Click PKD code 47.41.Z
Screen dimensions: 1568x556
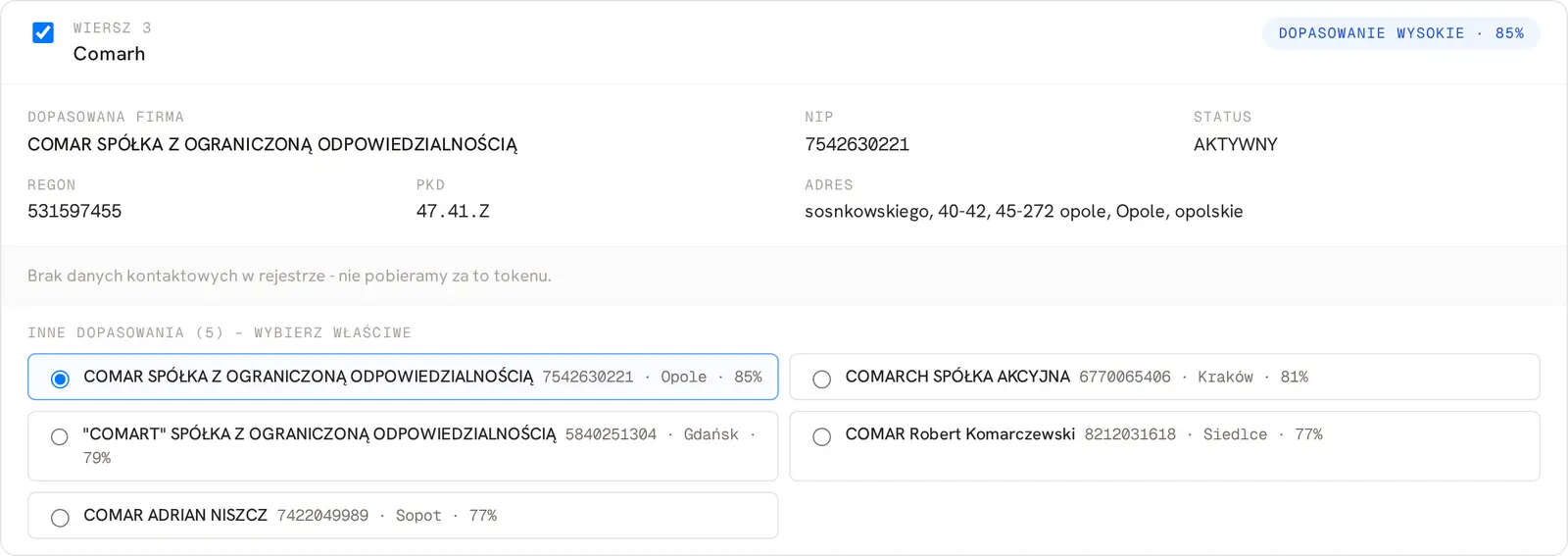click(453, 211)
